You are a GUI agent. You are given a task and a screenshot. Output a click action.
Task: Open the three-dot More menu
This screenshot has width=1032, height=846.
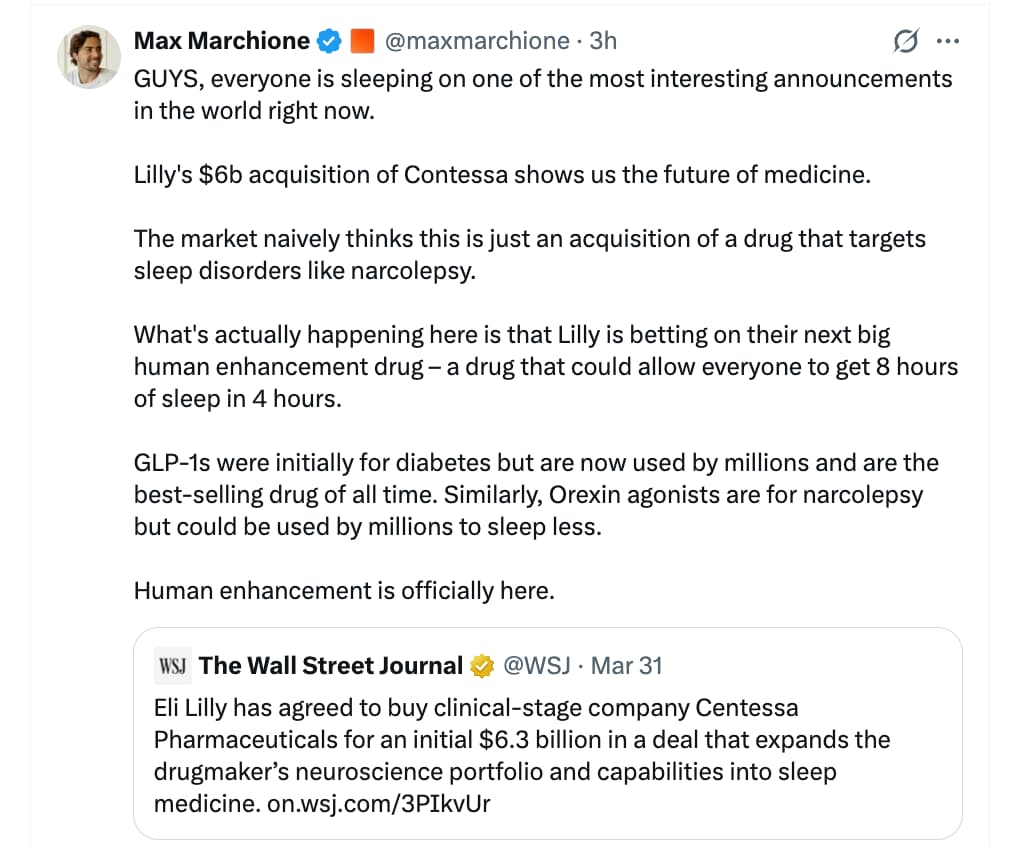tap(946, 41)
